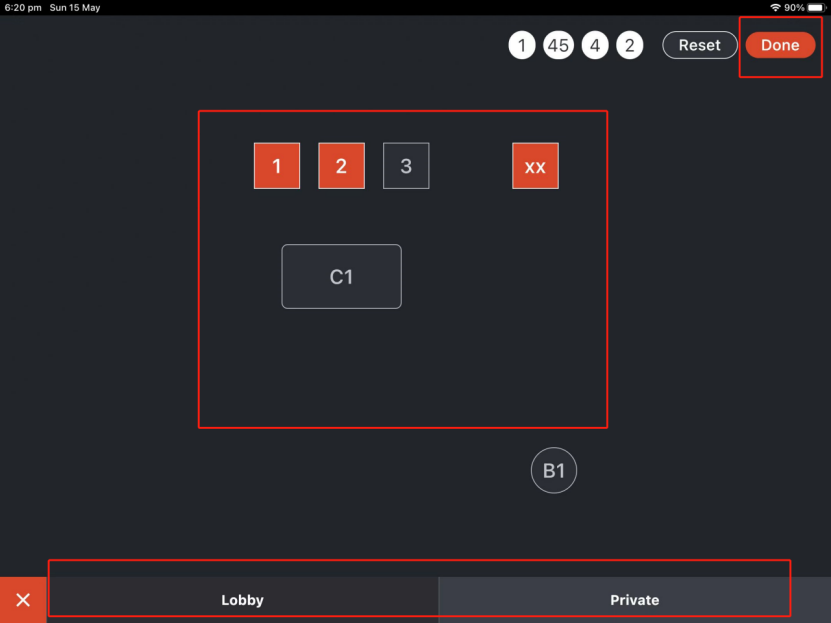Tap the white badge showing 45
This screenshot has width=831, height=623.
pos(558,45)
